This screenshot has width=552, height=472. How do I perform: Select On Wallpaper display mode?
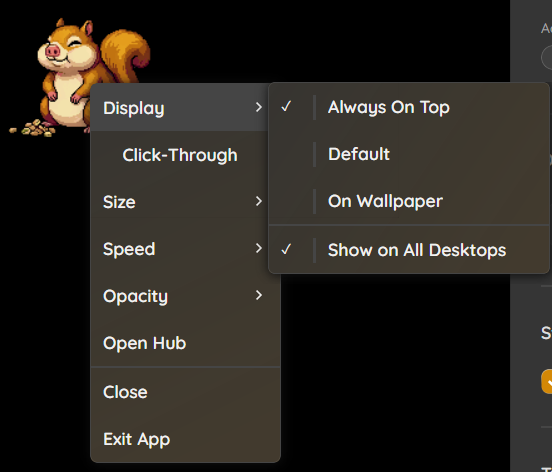pos(409,201)
